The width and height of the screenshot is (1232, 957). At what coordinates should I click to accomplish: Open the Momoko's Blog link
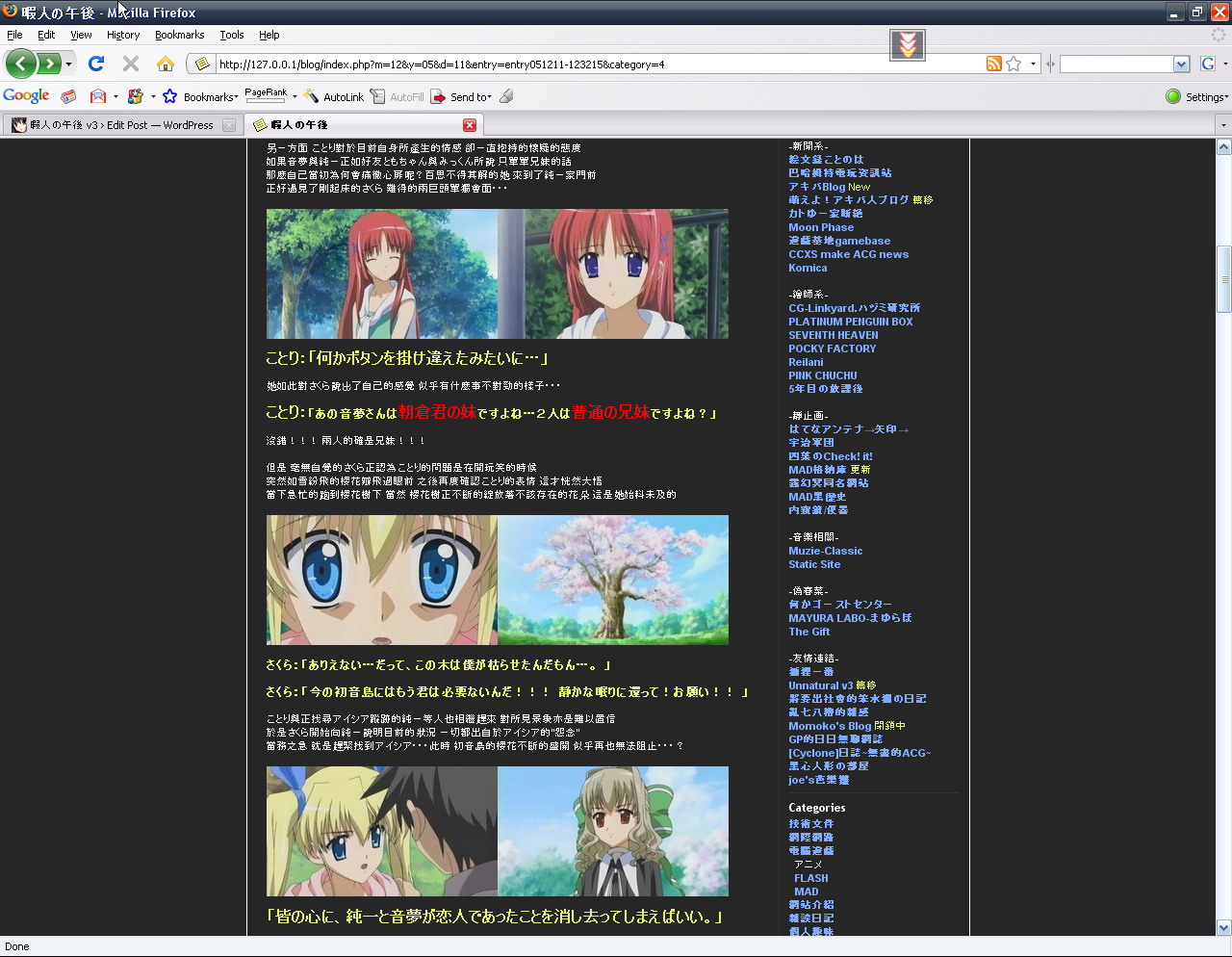pyautogui.click(x=830, y=726)
